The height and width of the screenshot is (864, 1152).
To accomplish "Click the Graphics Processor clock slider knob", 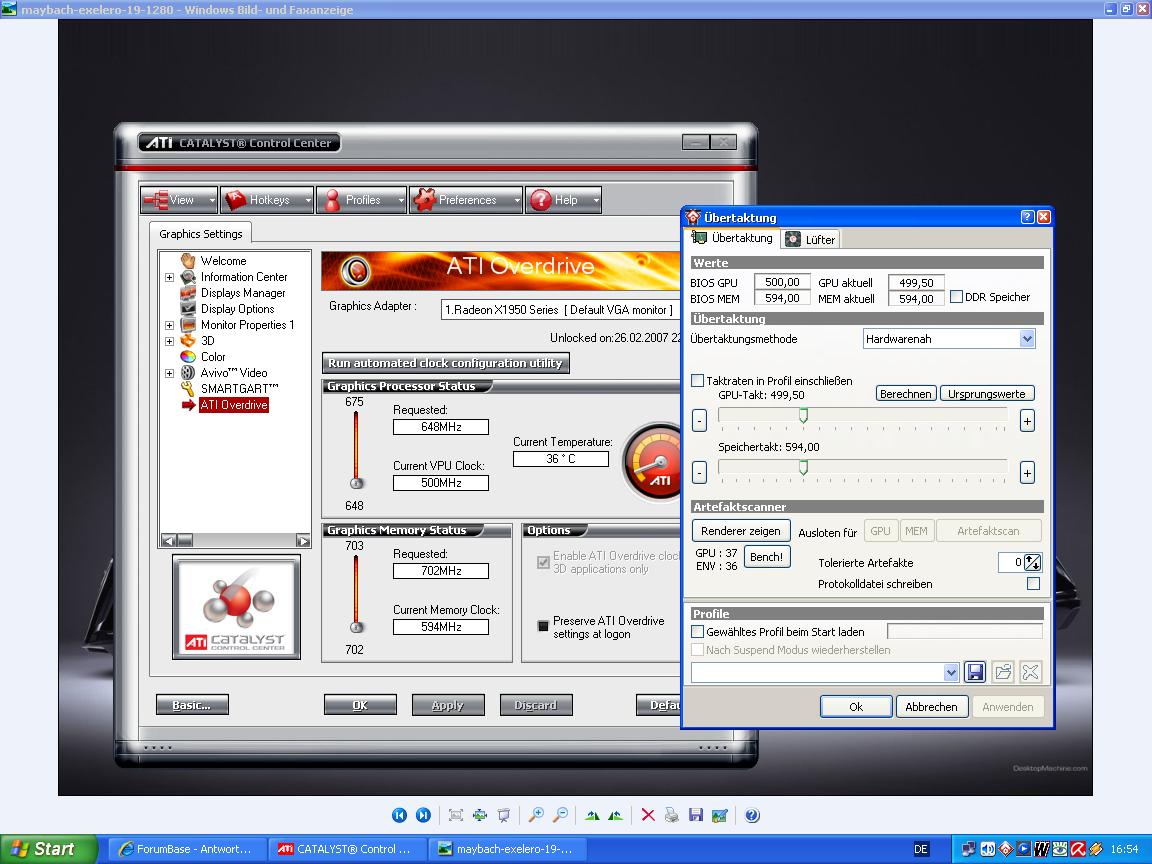I will pos(357,483).
